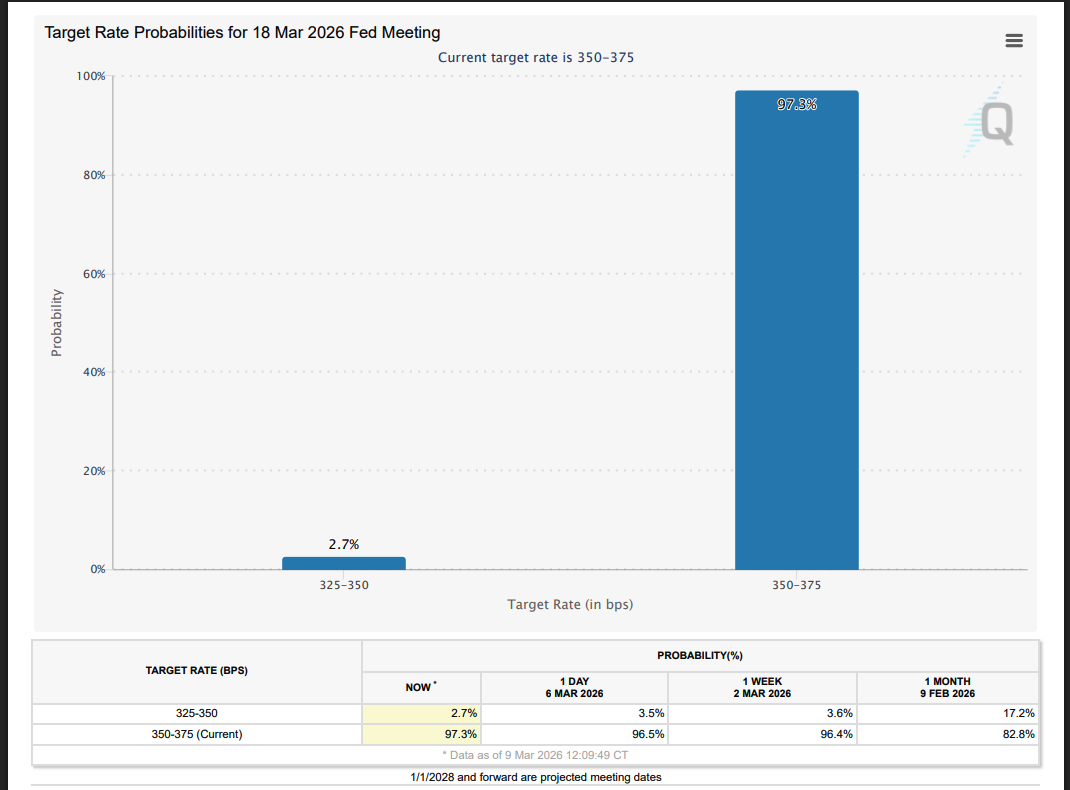The width and height of the screenshot is (1070, 790).
Task: Select the 2.7% probability bar
Action: tap(344, 561)
